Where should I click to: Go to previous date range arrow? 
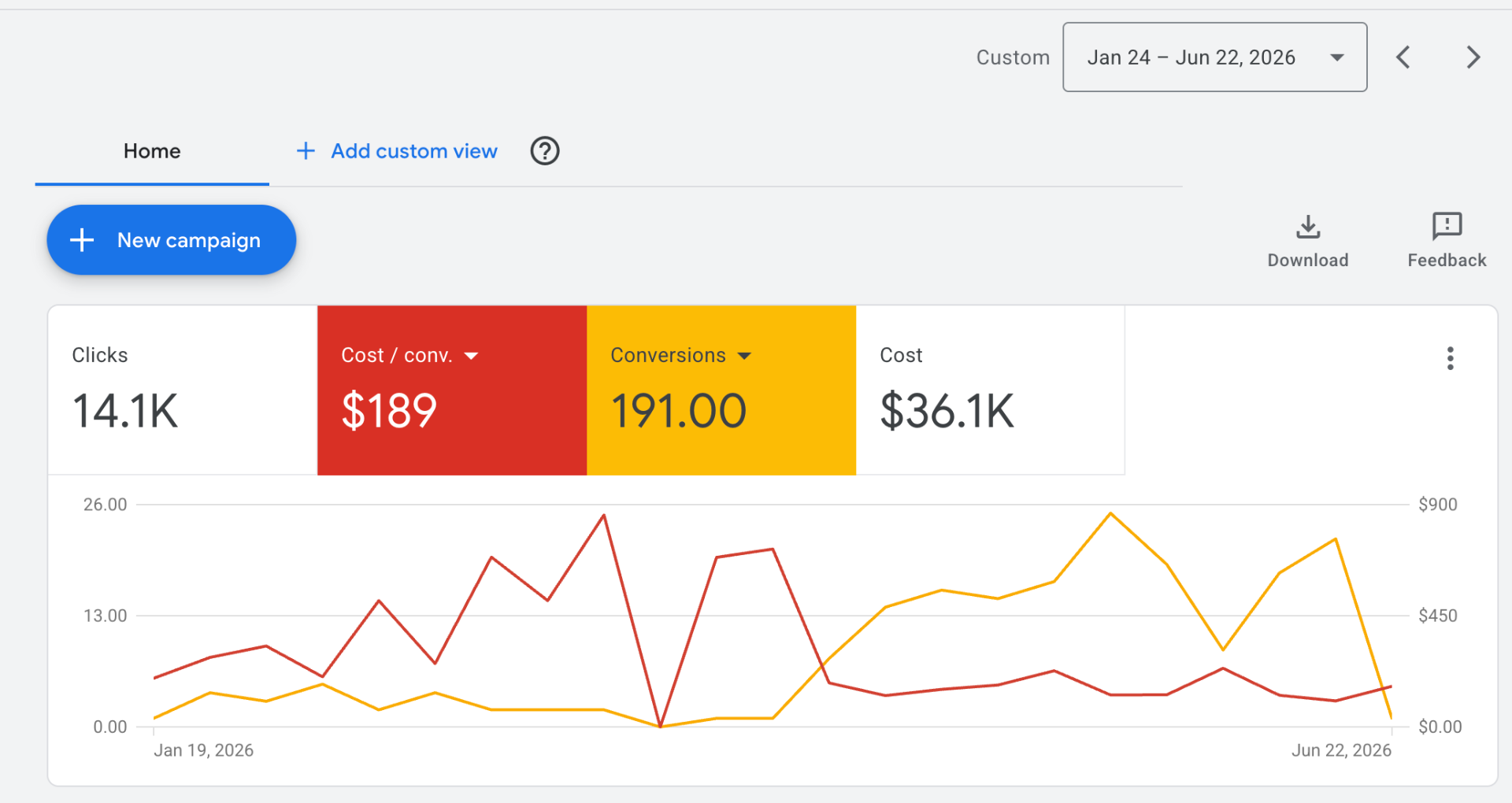tap(1403, 57)
